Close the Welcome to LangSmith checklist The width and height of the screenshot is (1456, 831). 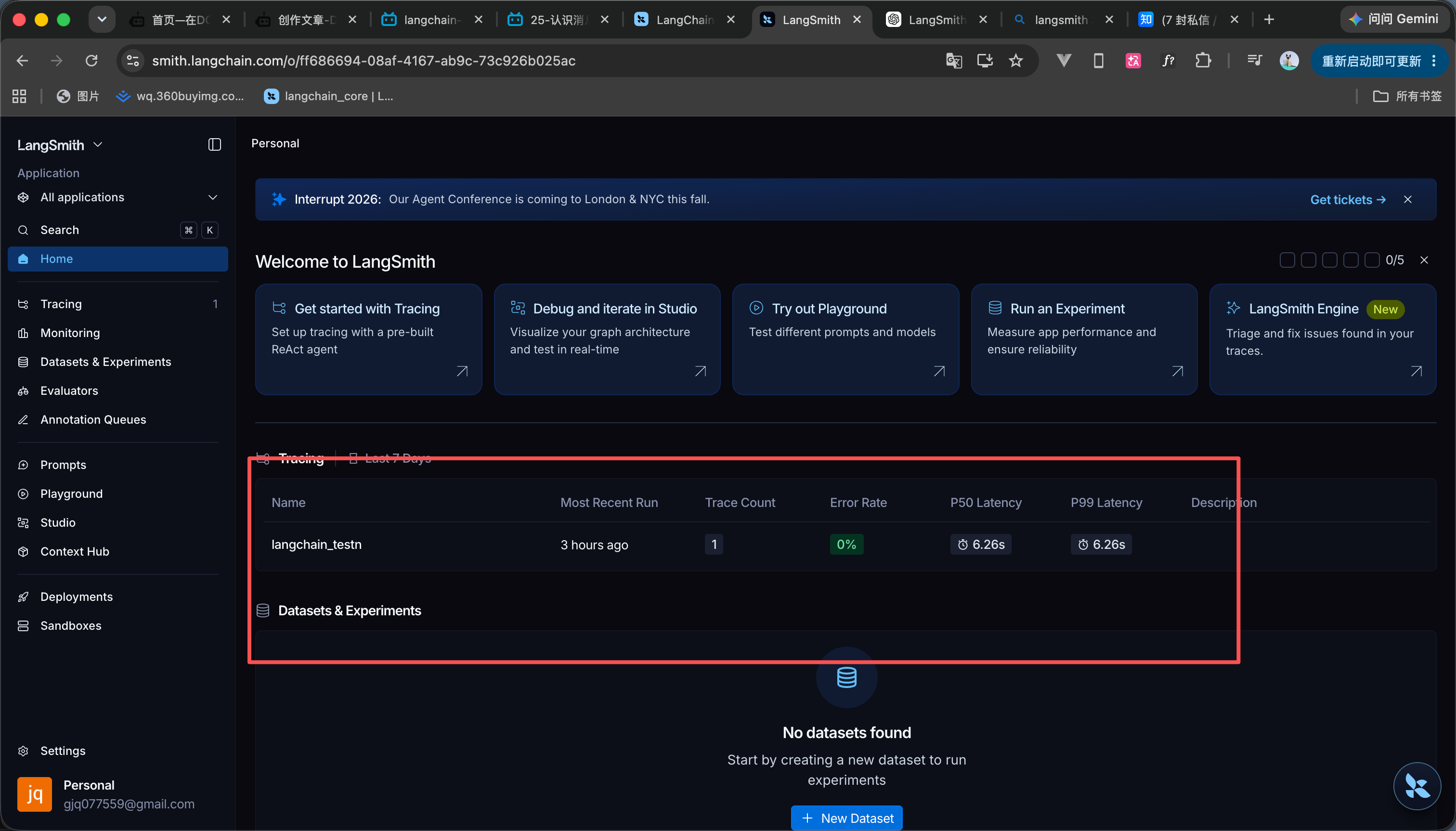click(1424, 260)
